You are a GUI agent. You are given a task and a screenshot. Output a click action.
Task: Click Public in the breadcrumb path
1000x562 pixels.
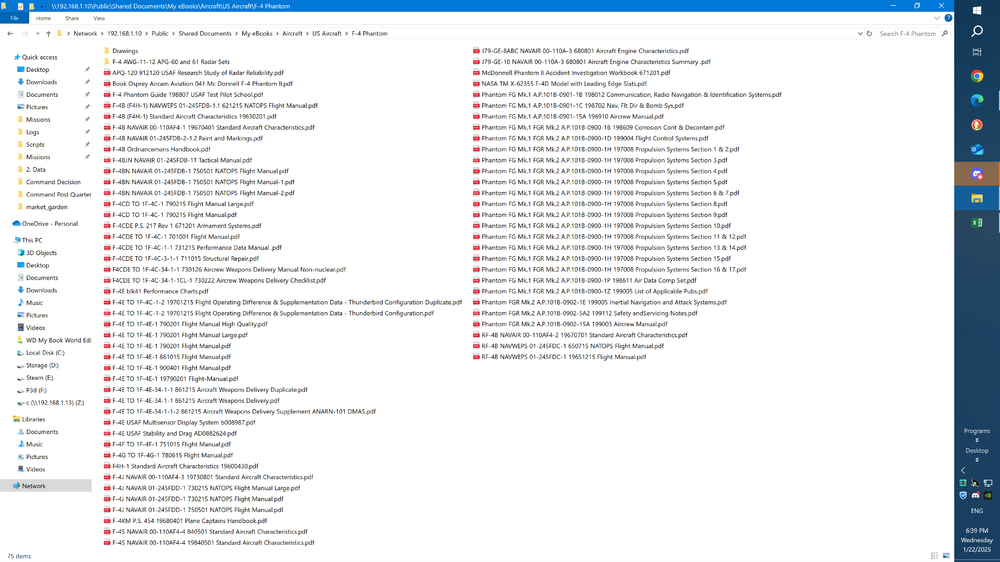click(x=160, y=34)
